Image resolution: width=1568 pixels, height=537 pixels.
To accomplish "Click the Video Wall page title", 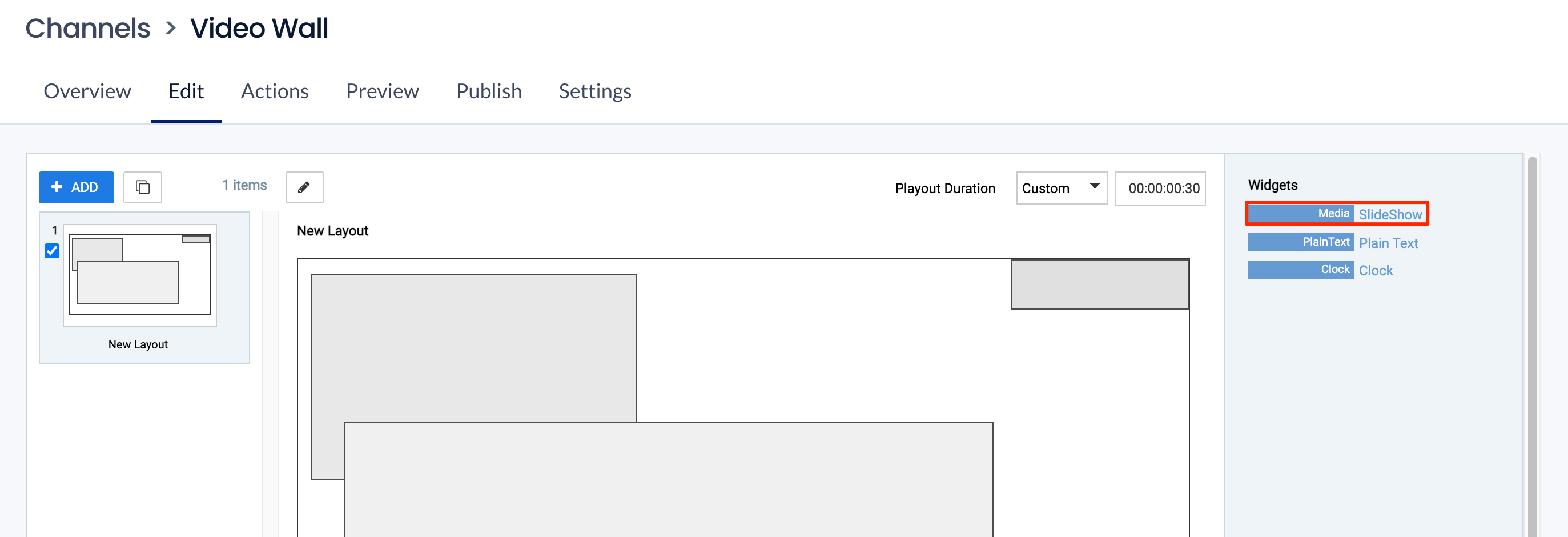I will tap(259, 28).
